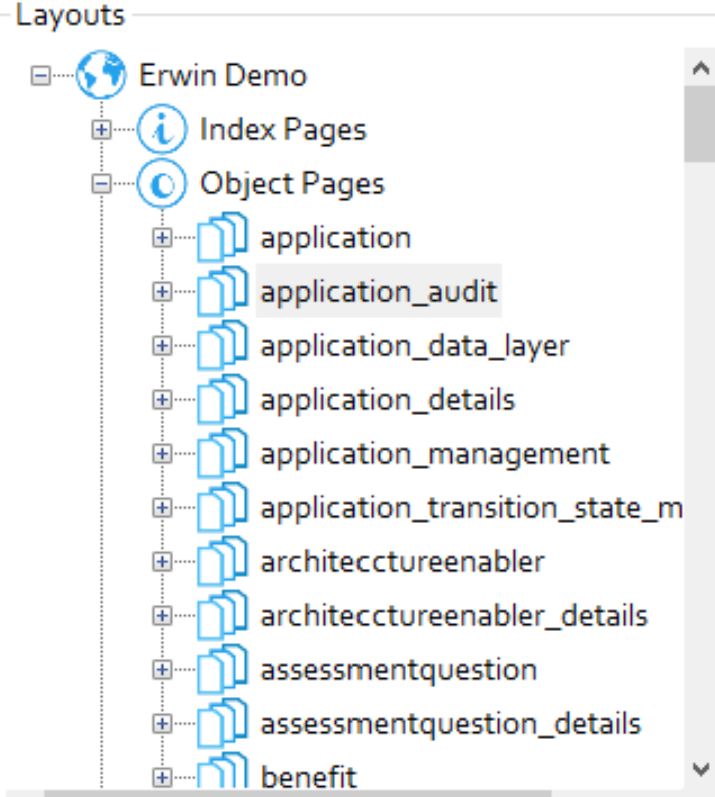Select the assessmentquestion_details layout label

[x=451, y=724]
